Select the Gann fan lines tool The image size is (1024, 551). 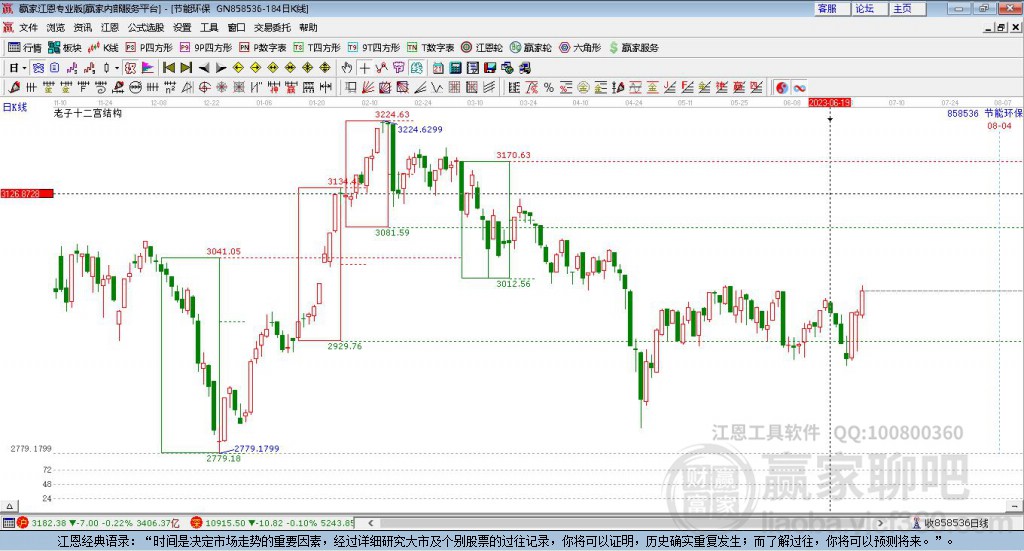[x=368, y=87]
